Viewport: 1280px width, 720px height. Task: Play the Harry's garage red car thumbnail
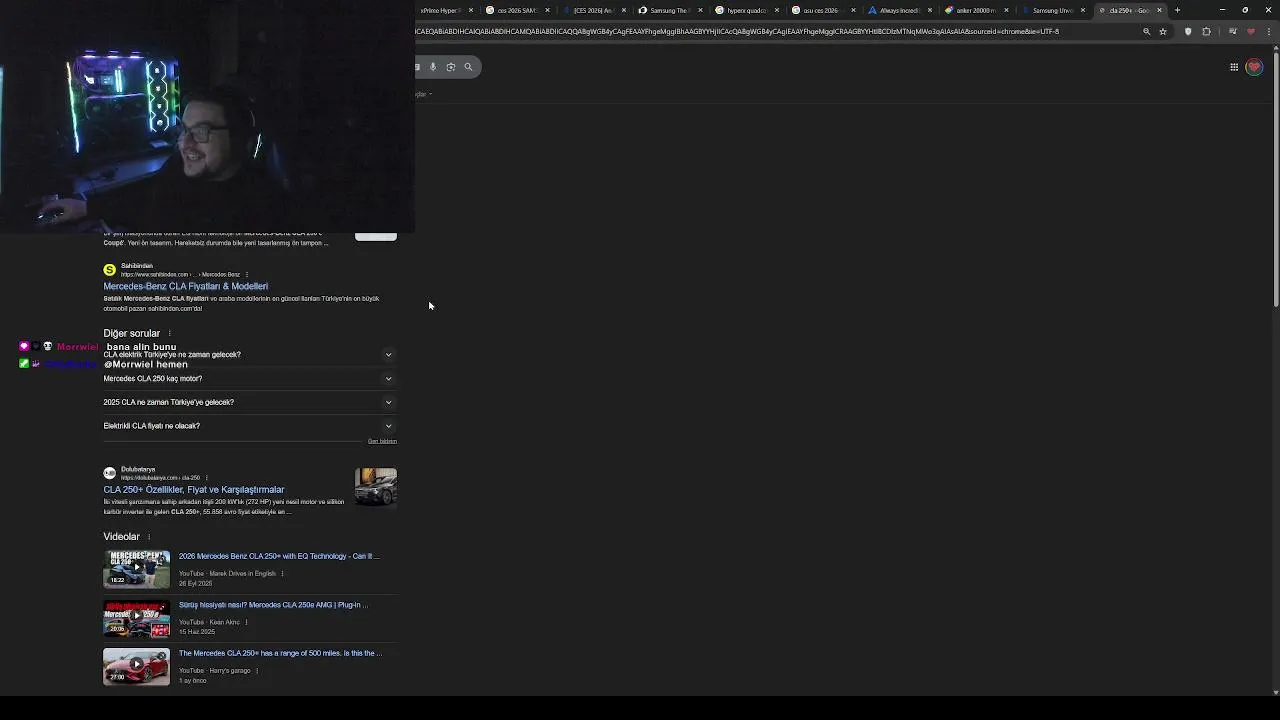(x=137, y=666)
